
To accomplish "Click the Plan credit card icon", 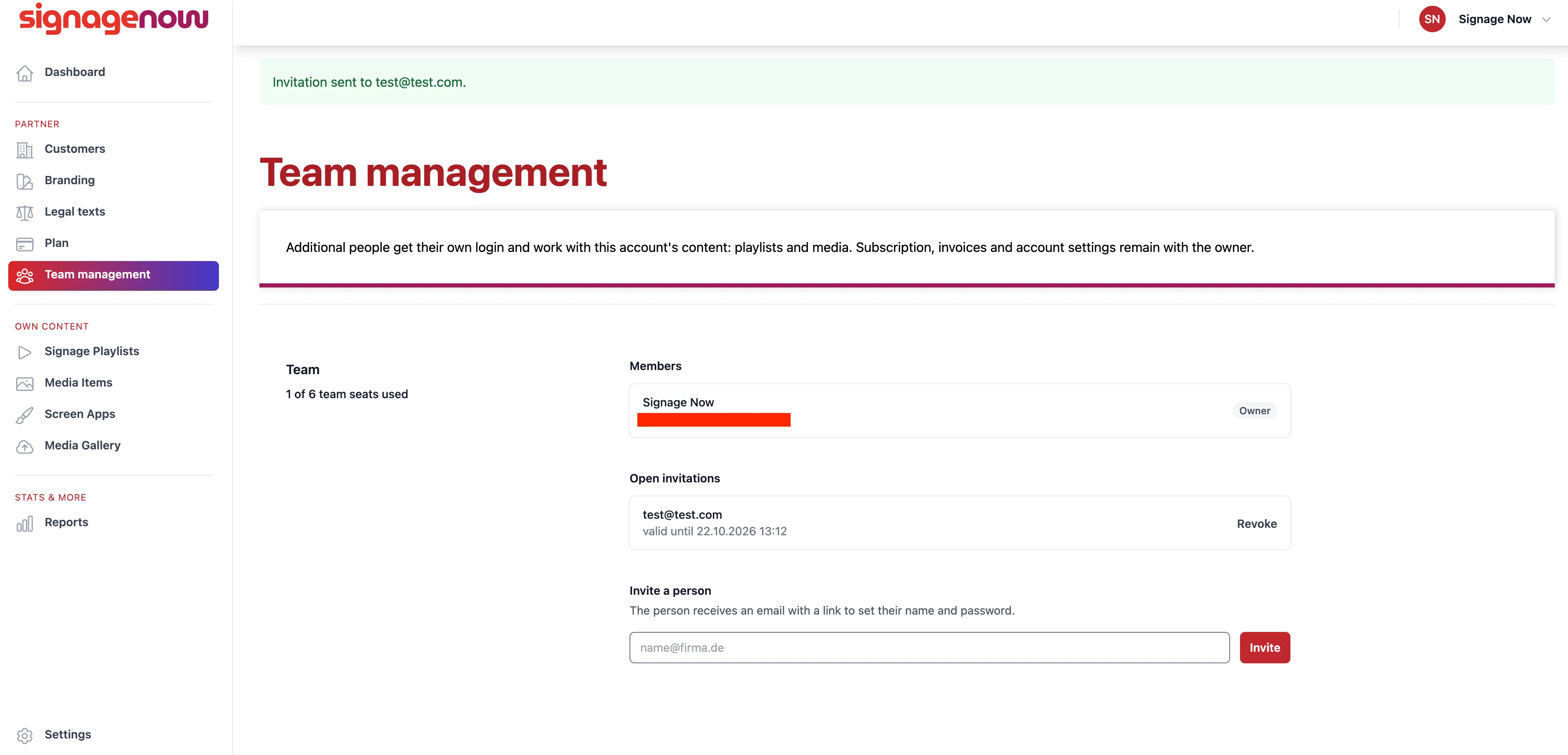I will 24,244.
